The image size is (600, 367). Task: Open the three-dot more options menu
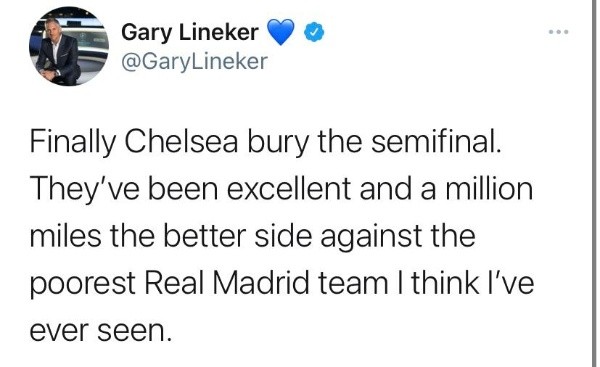click(x=559, y=32)
